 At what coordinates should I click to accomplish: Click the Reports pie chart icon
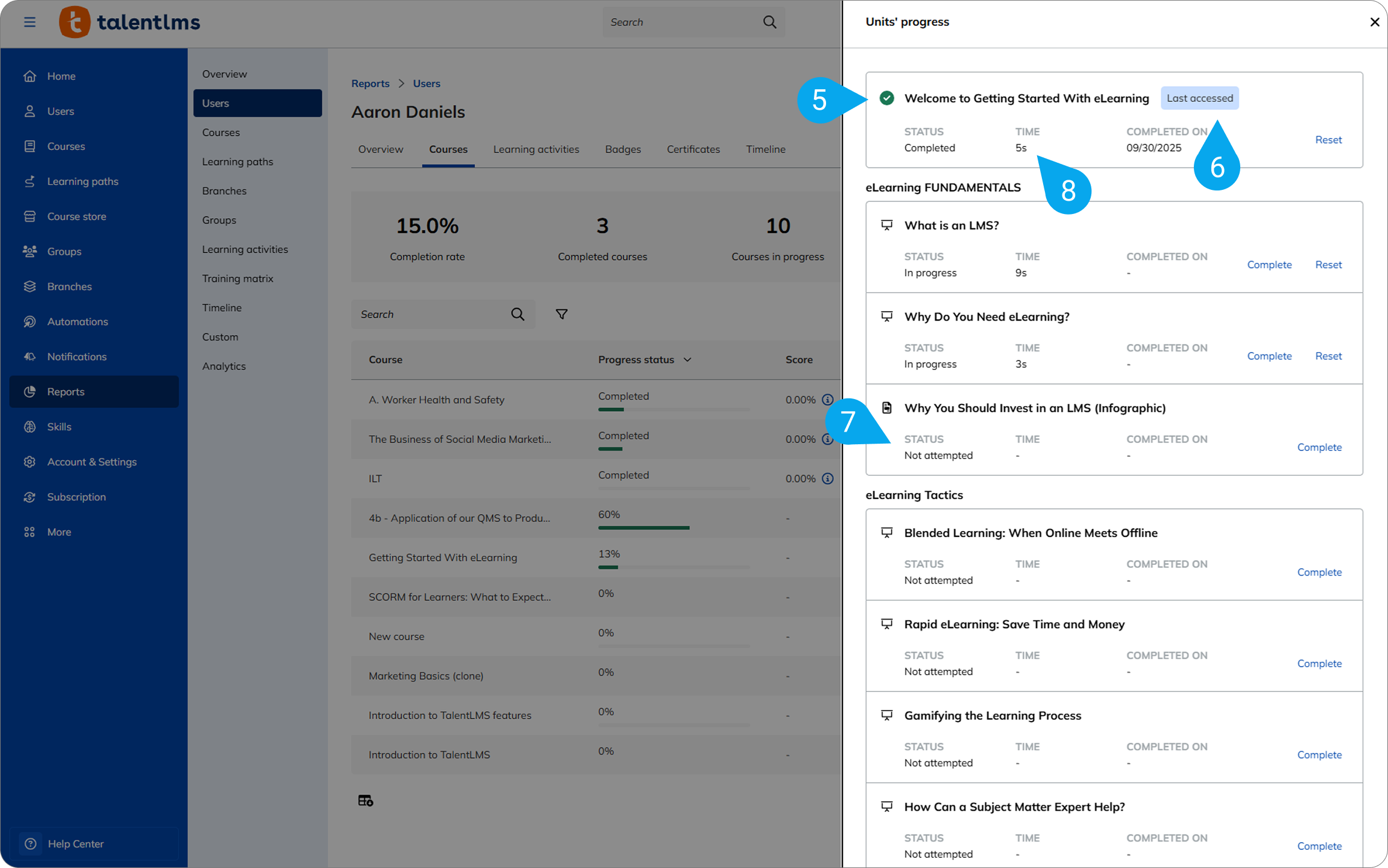tap(30, 392)
